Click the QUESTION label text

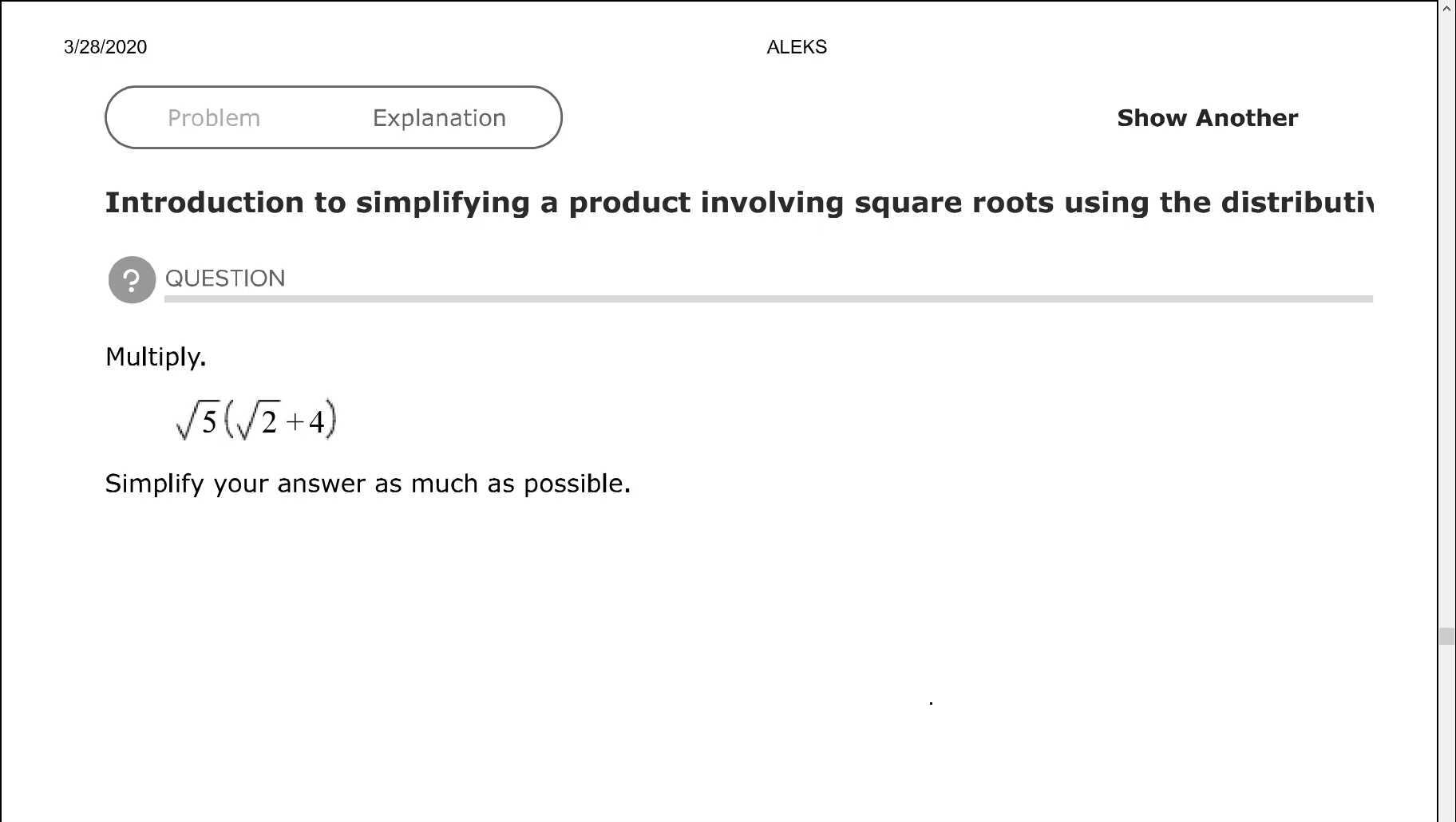[225, 279]
